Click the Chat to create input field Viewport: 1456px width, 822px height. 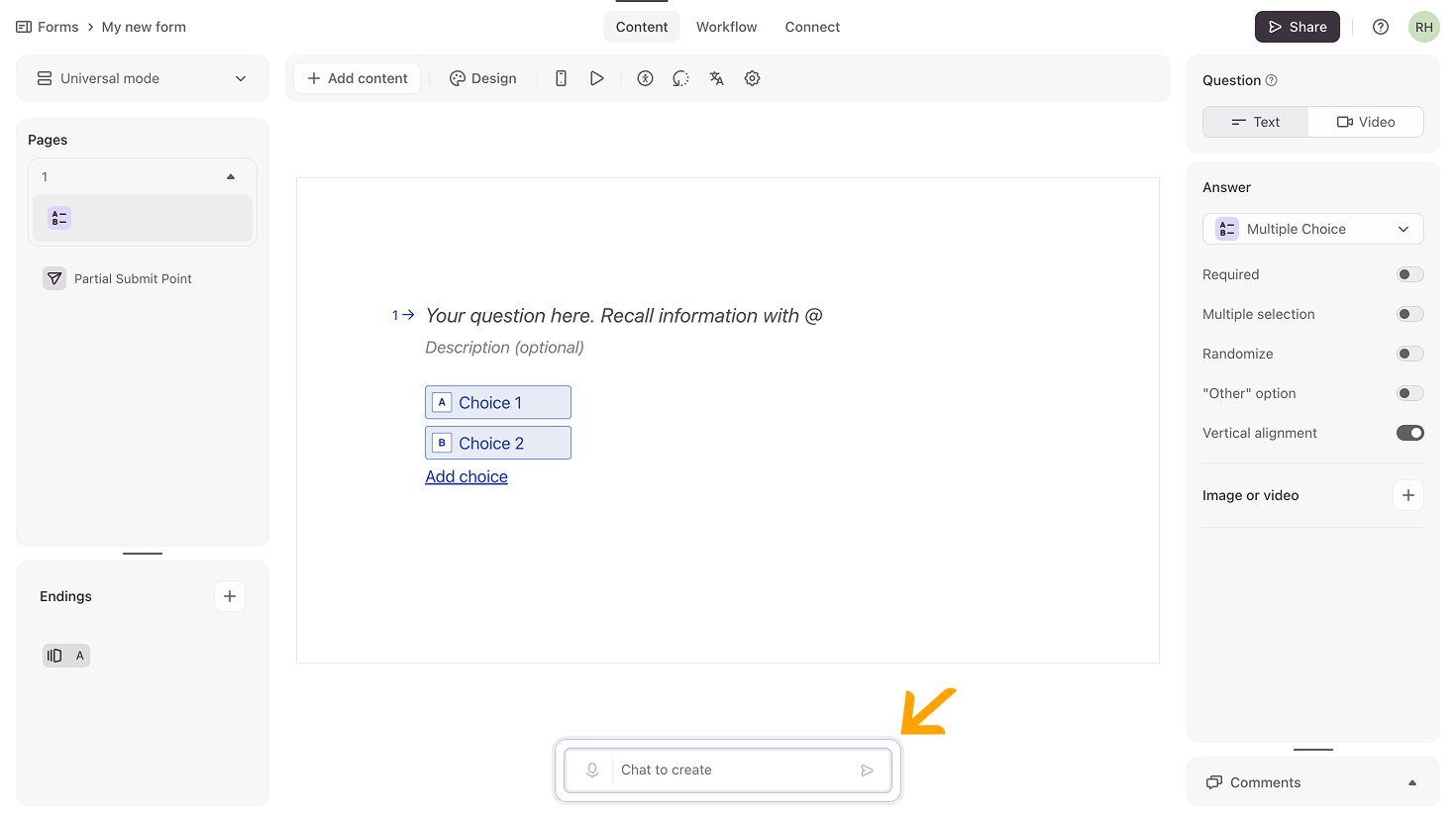733,771
